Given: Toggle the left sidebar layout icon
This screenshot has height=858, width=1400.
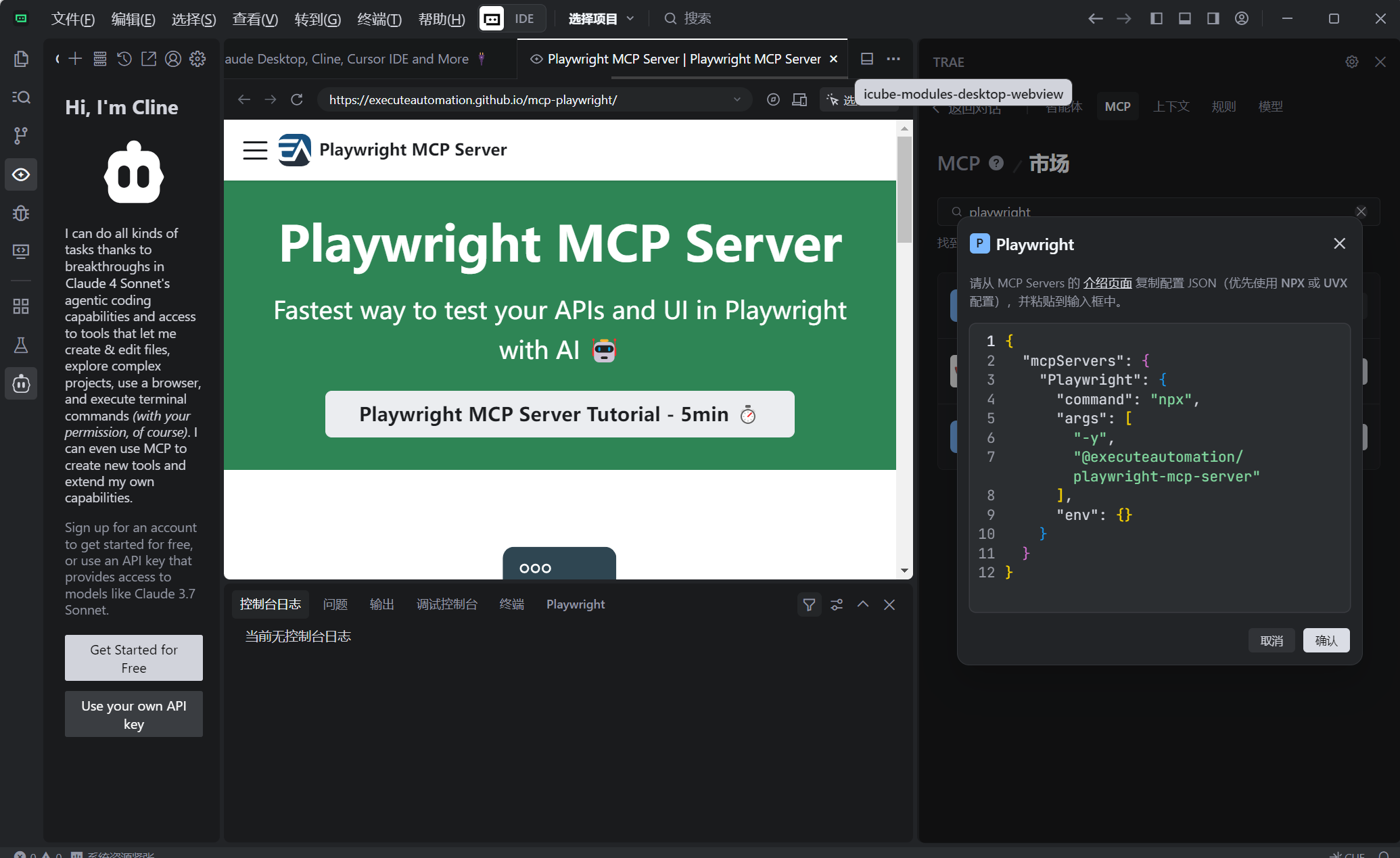Looking at the screenshot, I should pos(1157,19).
